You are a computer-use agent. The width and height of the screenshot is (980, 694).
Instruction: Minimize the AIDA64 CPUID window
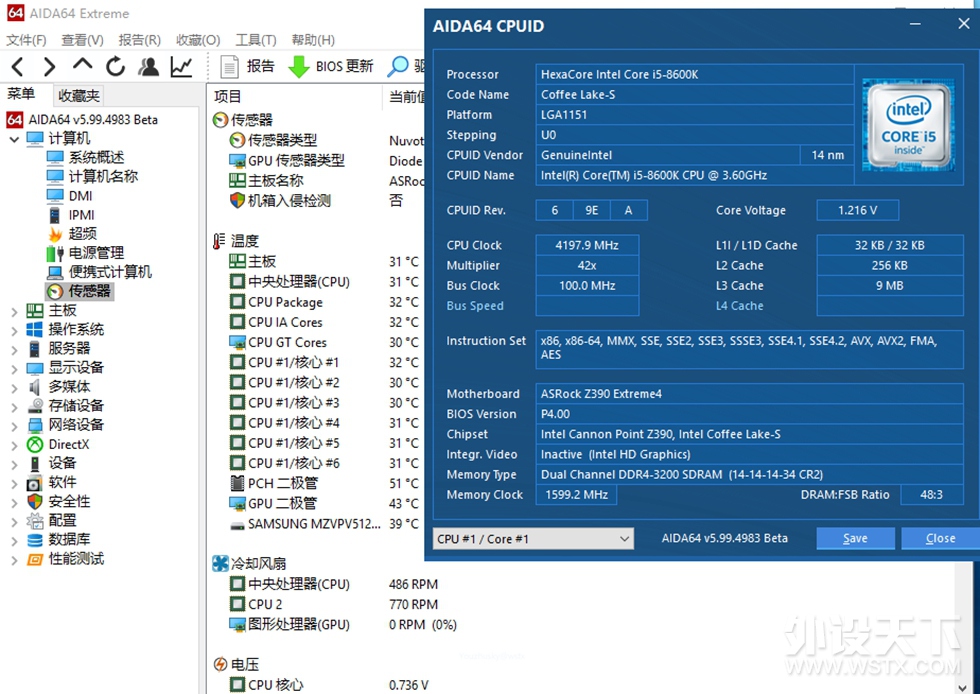[x=915, y=24]
